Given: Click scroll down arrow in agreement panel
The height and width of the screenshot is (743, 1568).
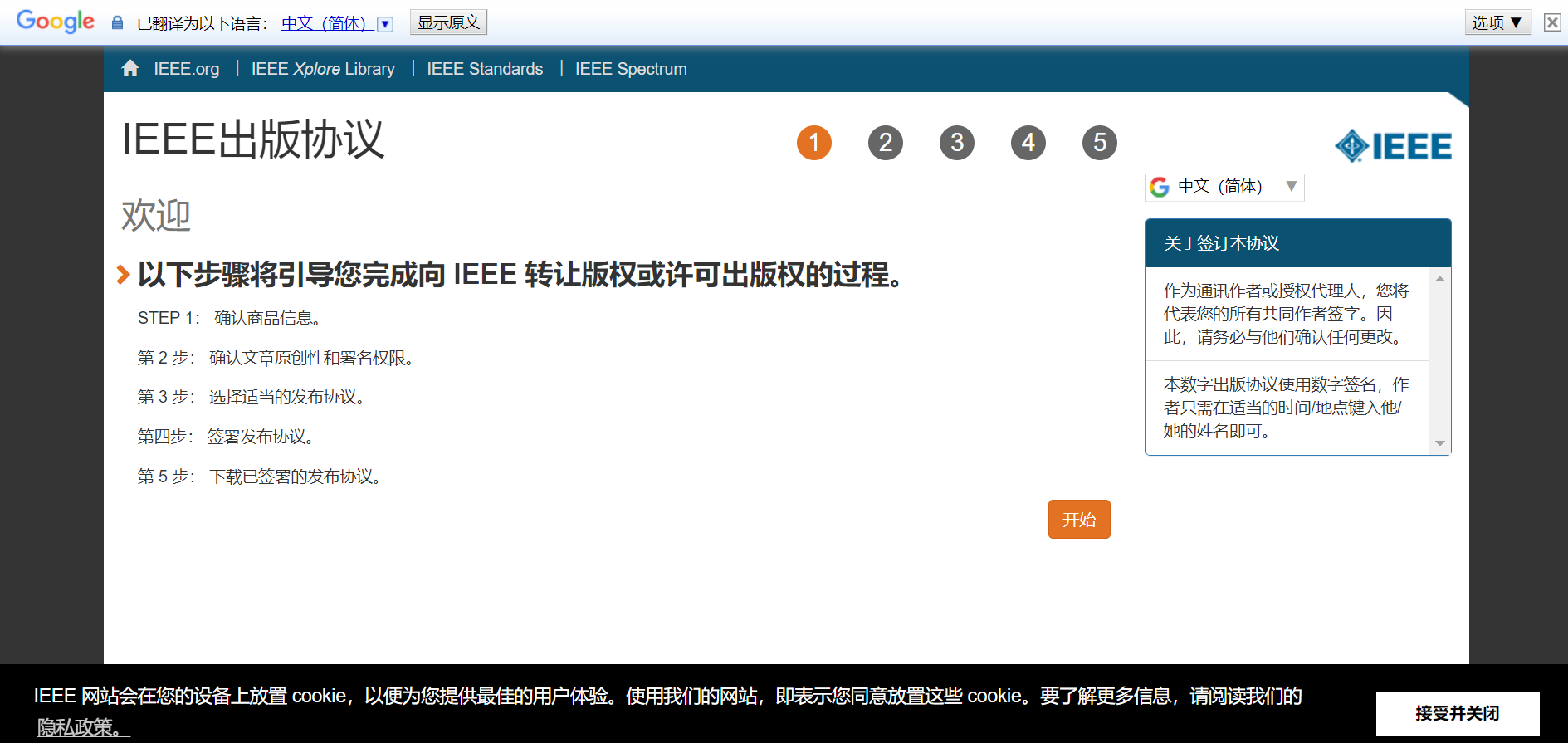Looking at the screenshot, I should click(x=1440, y=443).
